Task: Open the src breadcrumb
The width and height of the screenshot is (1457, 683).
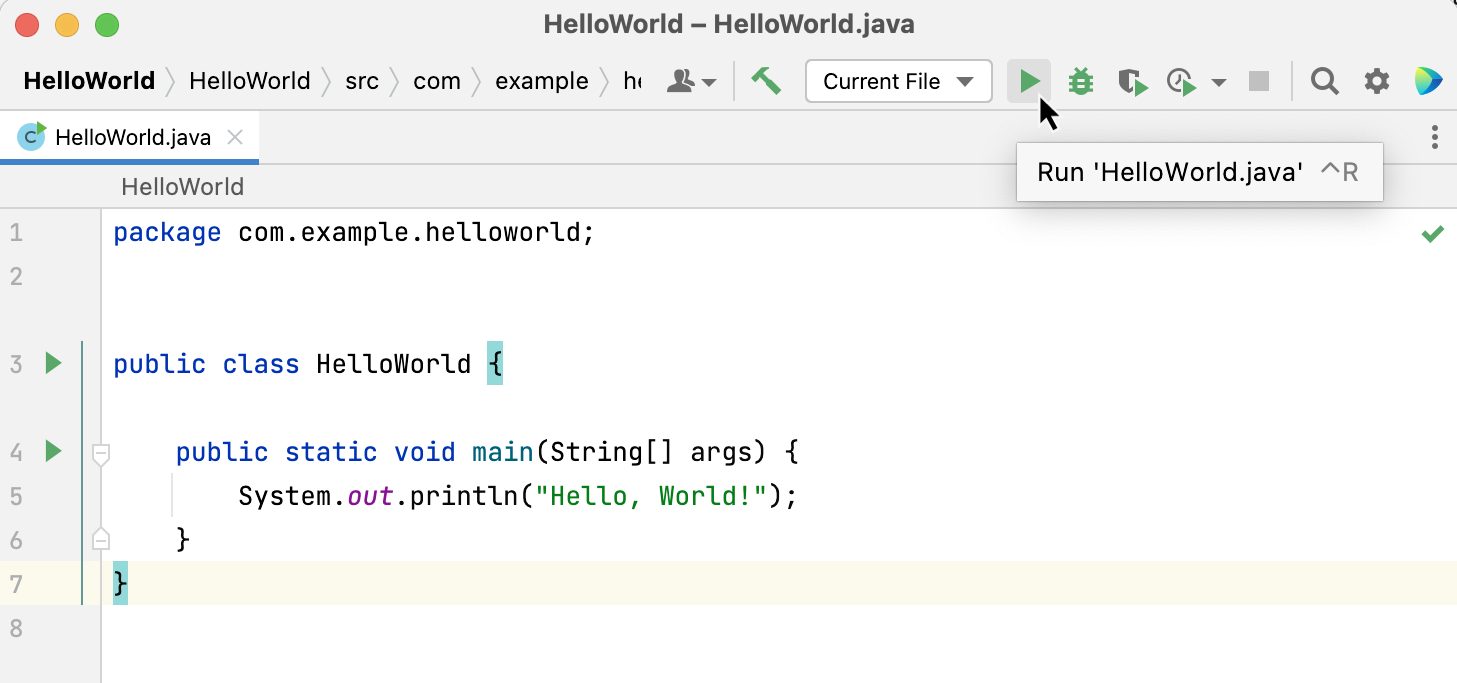Action: point(362,81)
